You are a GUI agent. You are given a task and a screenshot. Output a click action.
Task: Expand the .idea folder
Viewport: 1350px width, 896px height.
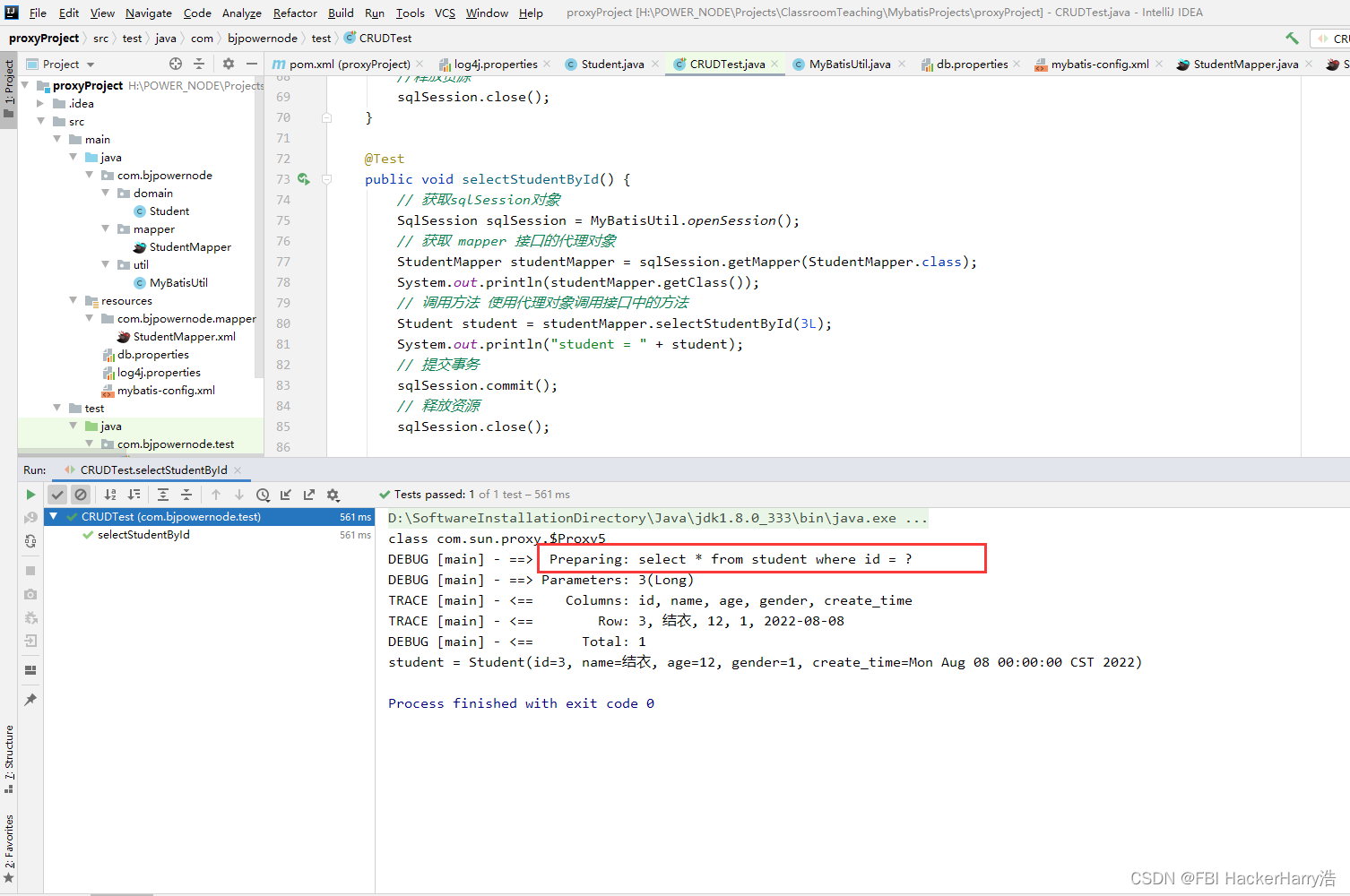click(40, 103)
